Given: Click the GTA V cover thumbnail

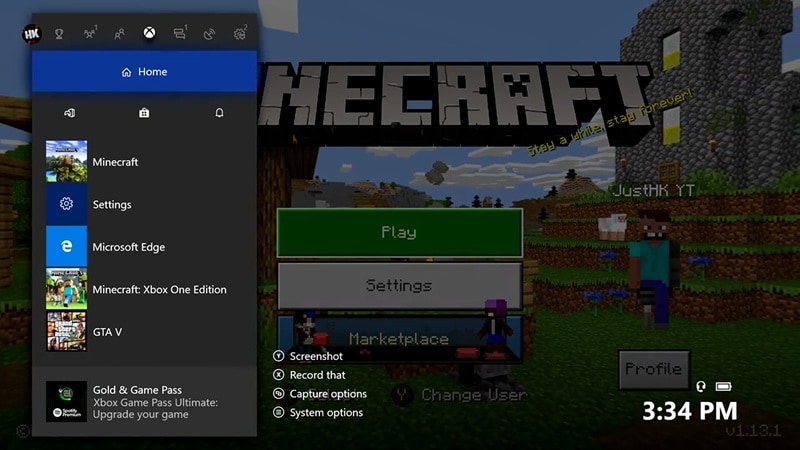Looking at the screenshot, I should pyautogui.click(x=66, y=332).
